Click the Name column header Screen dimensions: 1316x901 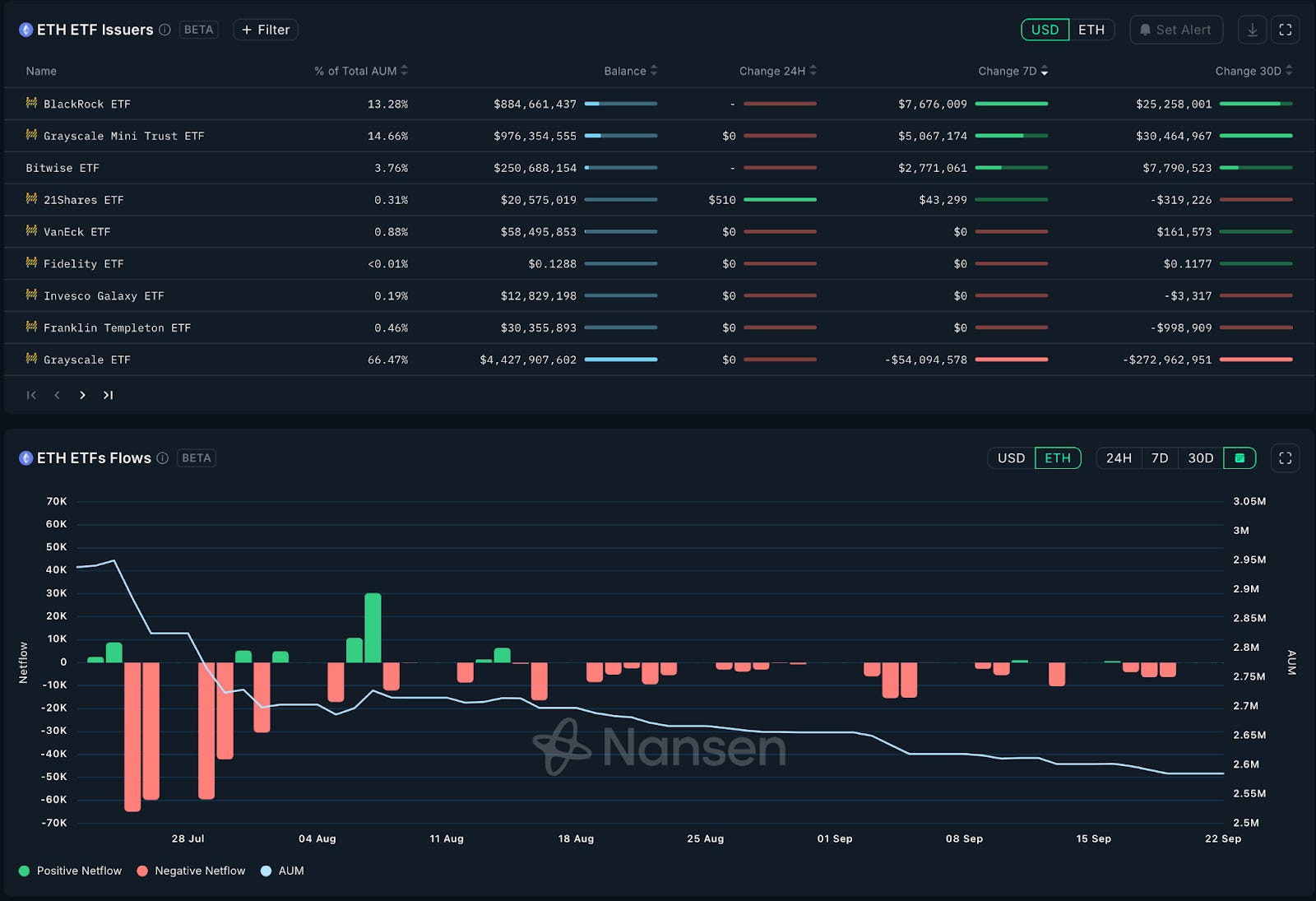[41, 71]
